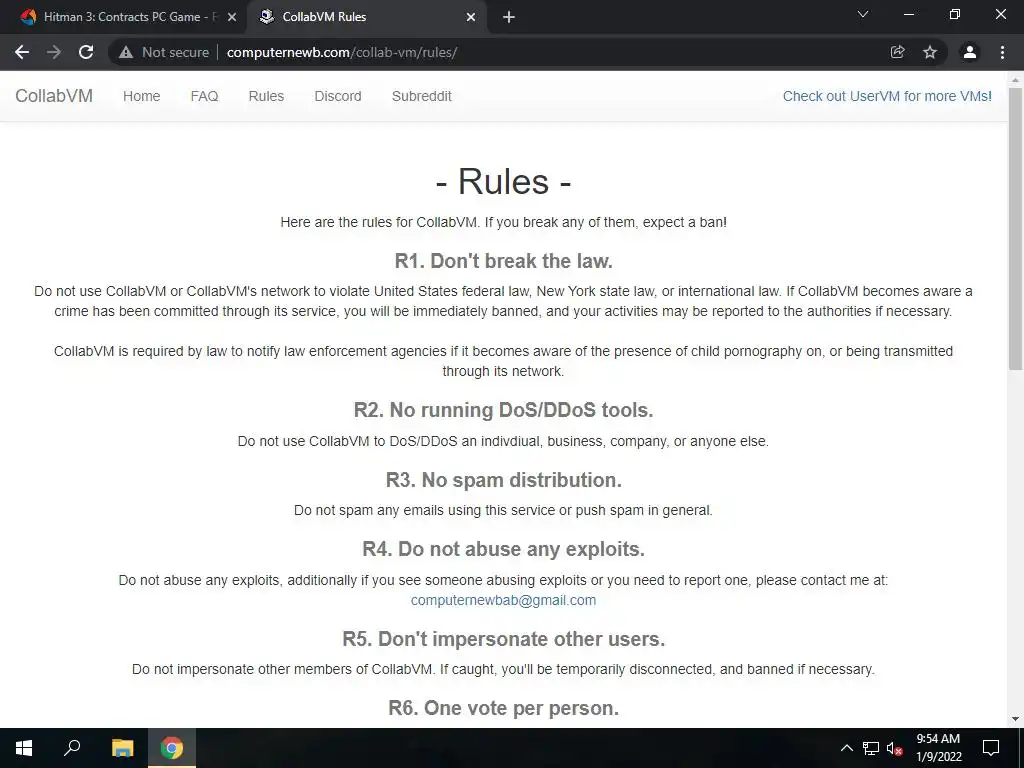Open the Home navigation link

pos(142,96)
